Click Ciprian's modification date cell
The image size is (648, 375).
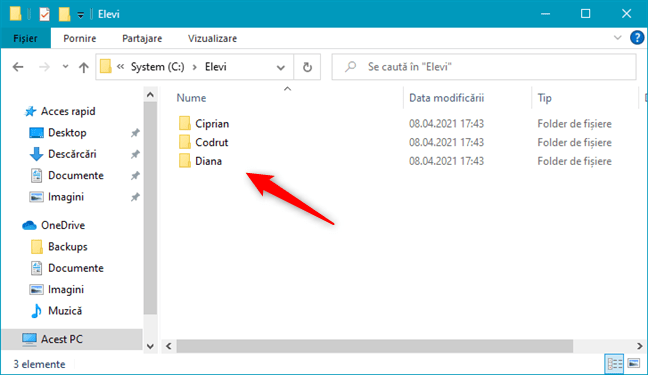click(x=446, y=124)
